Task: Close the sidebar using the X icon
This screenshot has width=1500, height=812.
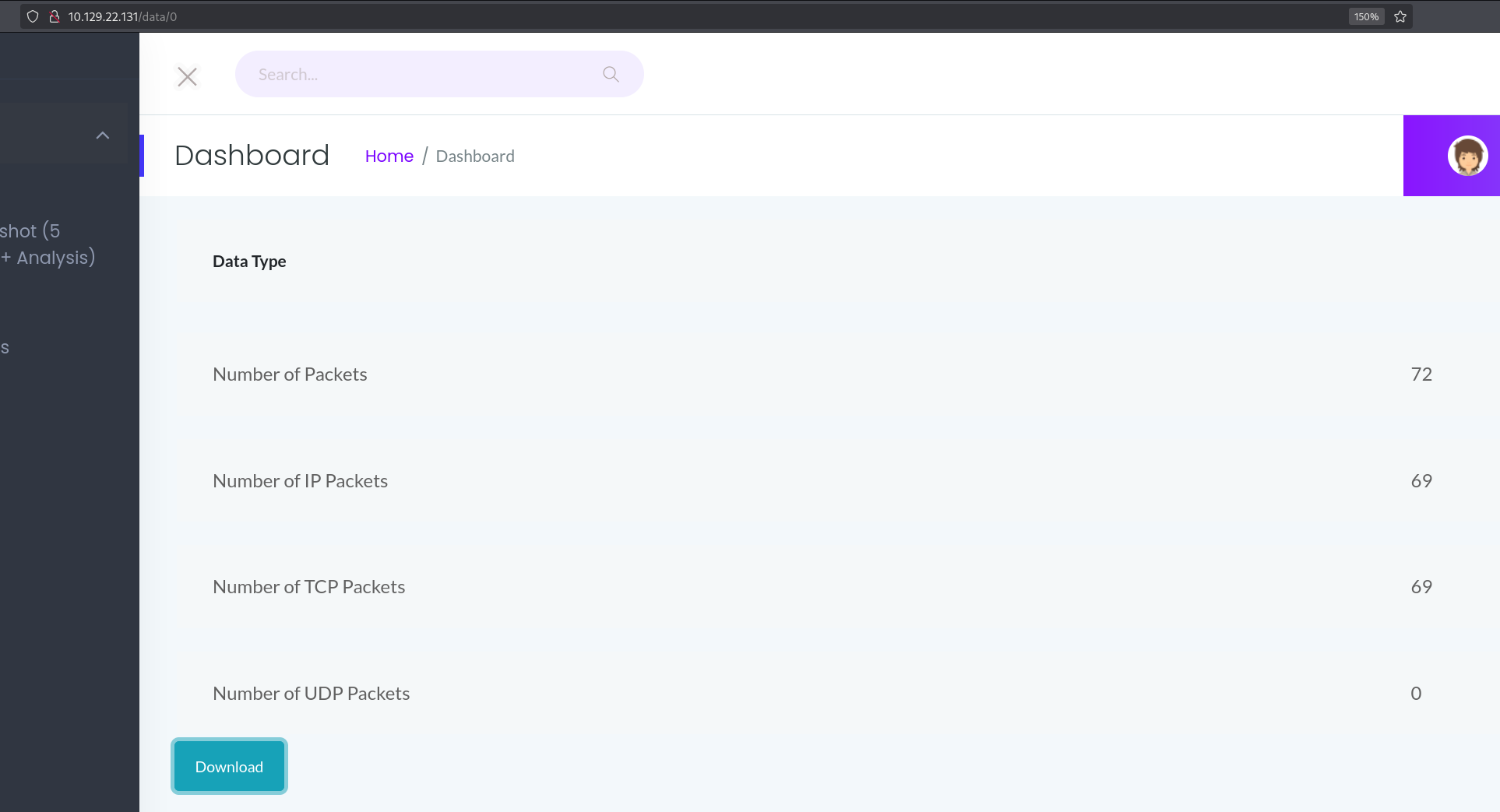Action: pos(187,76)
